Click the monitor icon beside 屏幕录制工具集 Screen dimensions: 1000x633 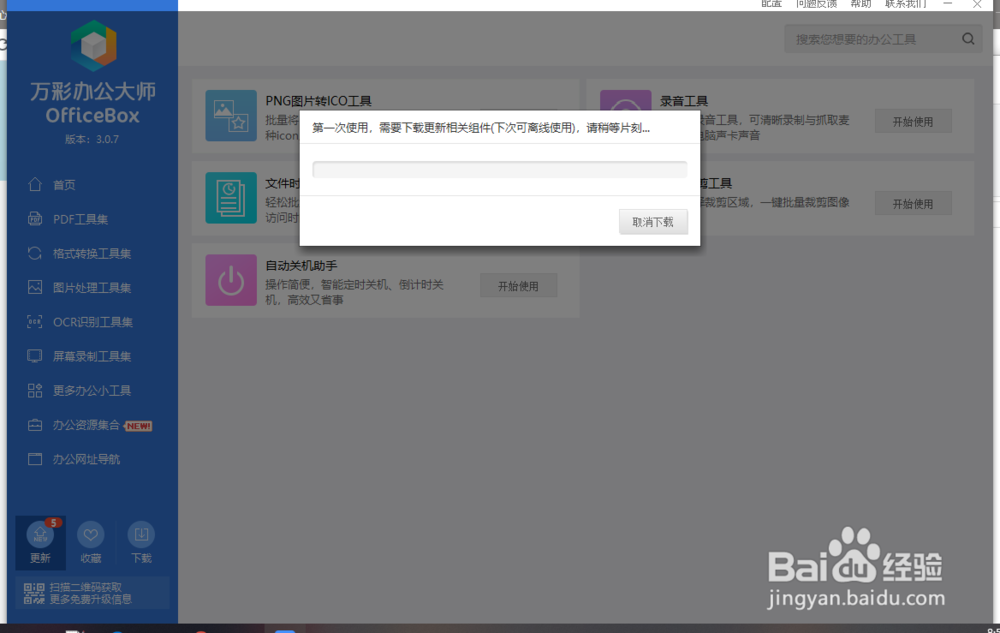35,356
